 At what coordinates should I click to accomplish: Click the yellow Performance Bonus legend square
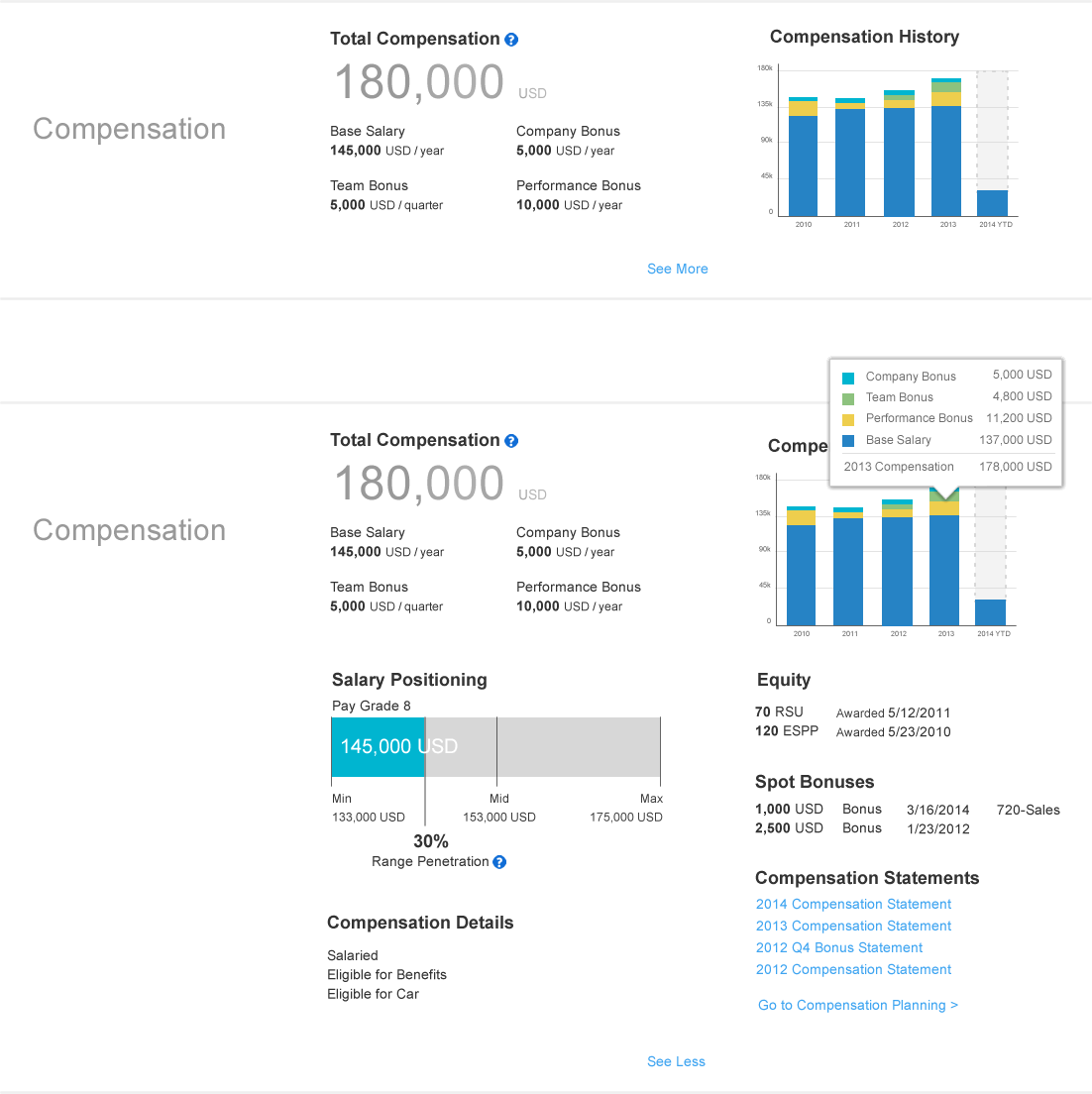click(x=848, y=419)
